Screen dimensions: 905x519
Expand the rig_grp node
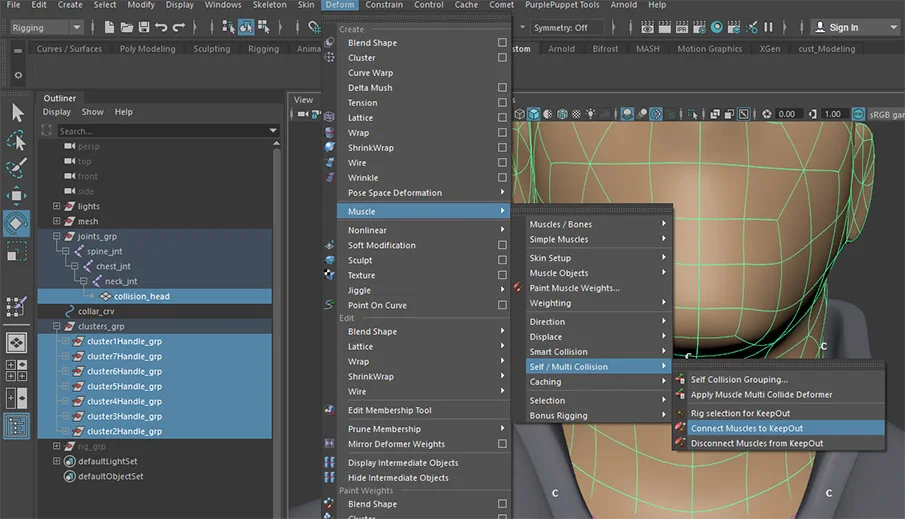point(57,446)
